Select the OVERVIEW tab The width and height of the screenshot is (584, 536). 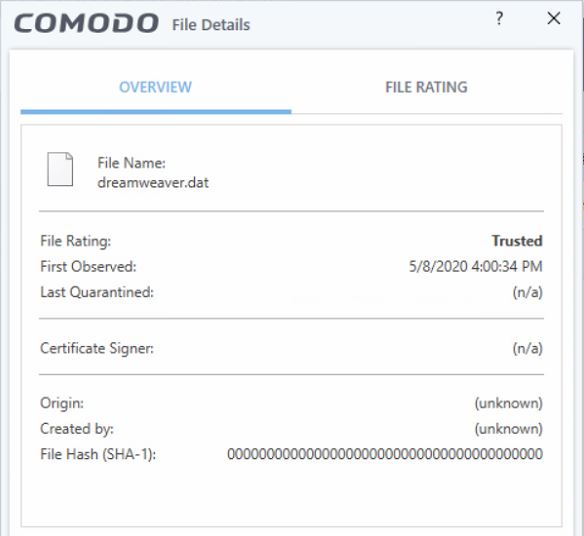click(155, 87)
